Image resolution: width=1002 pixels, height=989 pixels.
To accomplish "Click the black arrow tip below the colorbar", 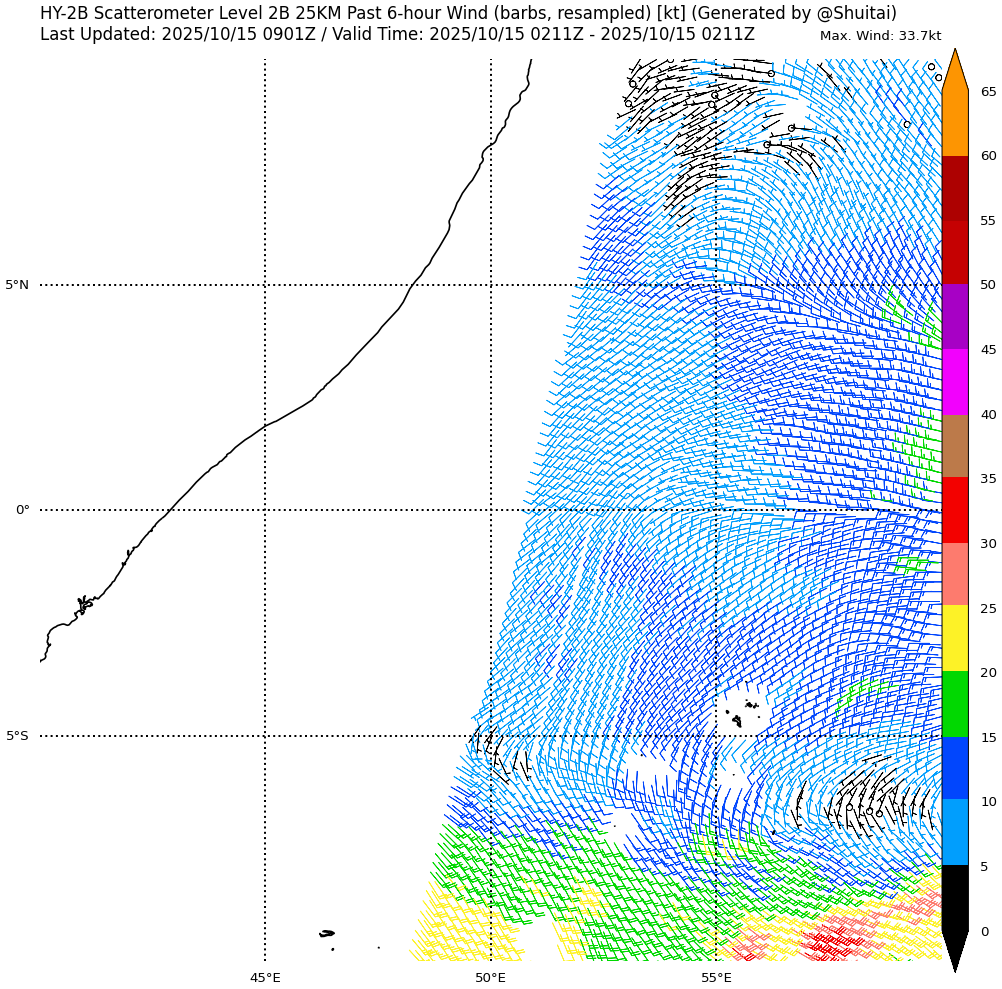I will (955, 952).
